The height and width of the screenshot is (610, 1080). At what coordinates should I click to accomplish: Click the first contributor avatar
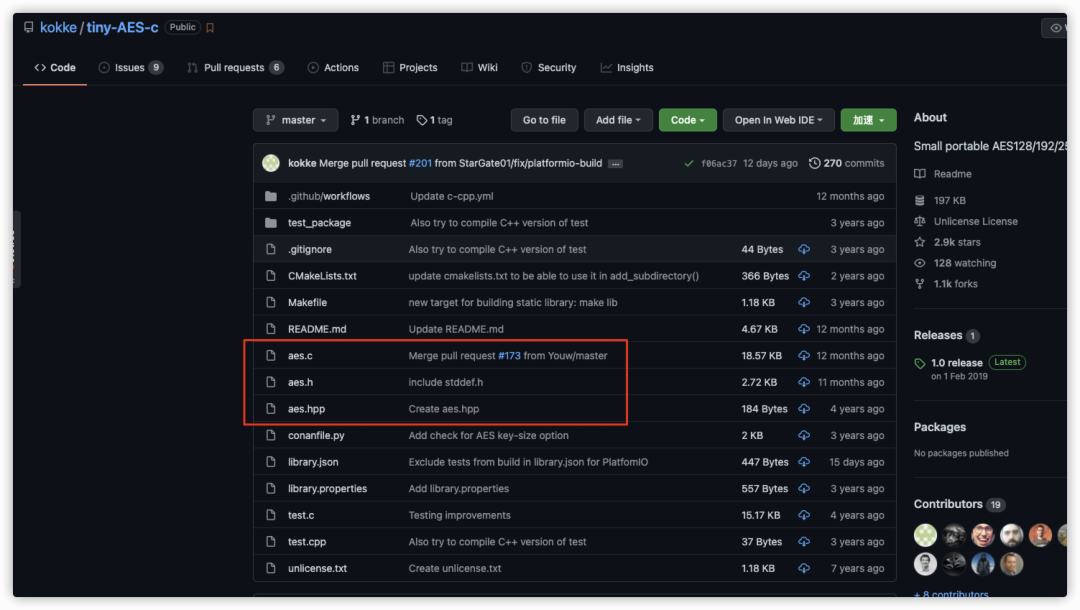pos(925,535)
